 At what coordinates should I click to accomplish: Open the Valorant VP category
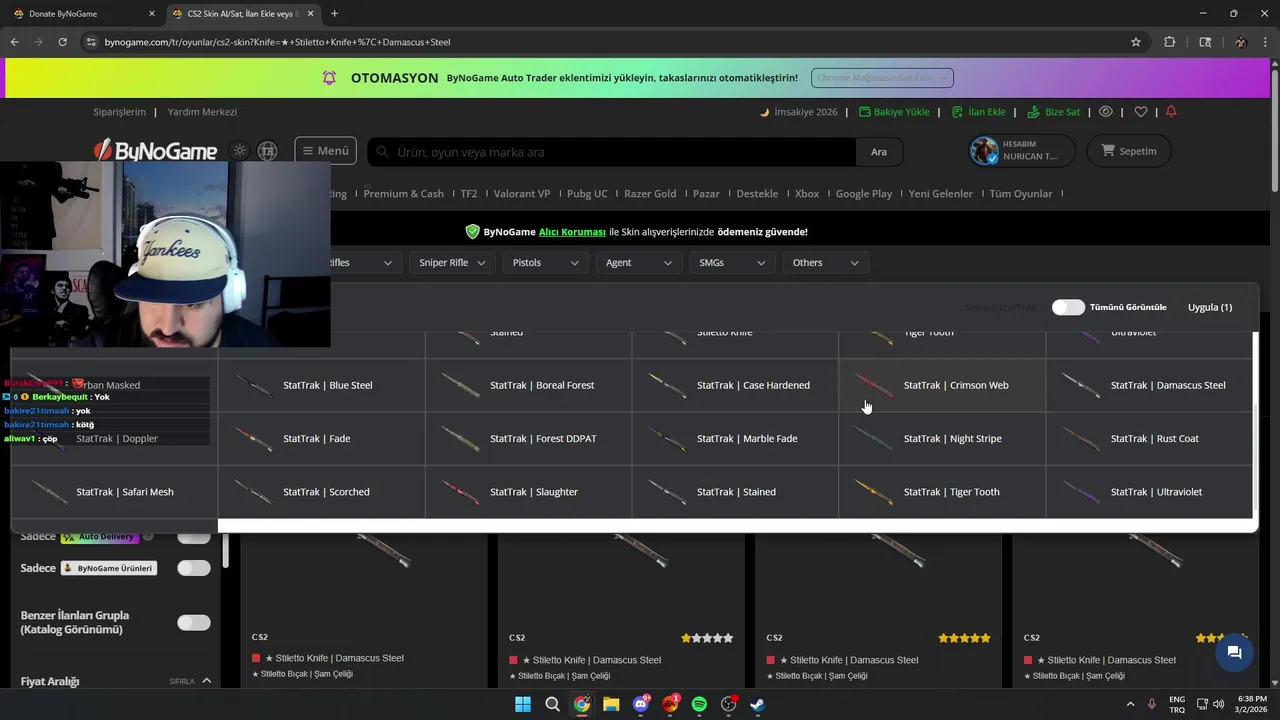522,193
